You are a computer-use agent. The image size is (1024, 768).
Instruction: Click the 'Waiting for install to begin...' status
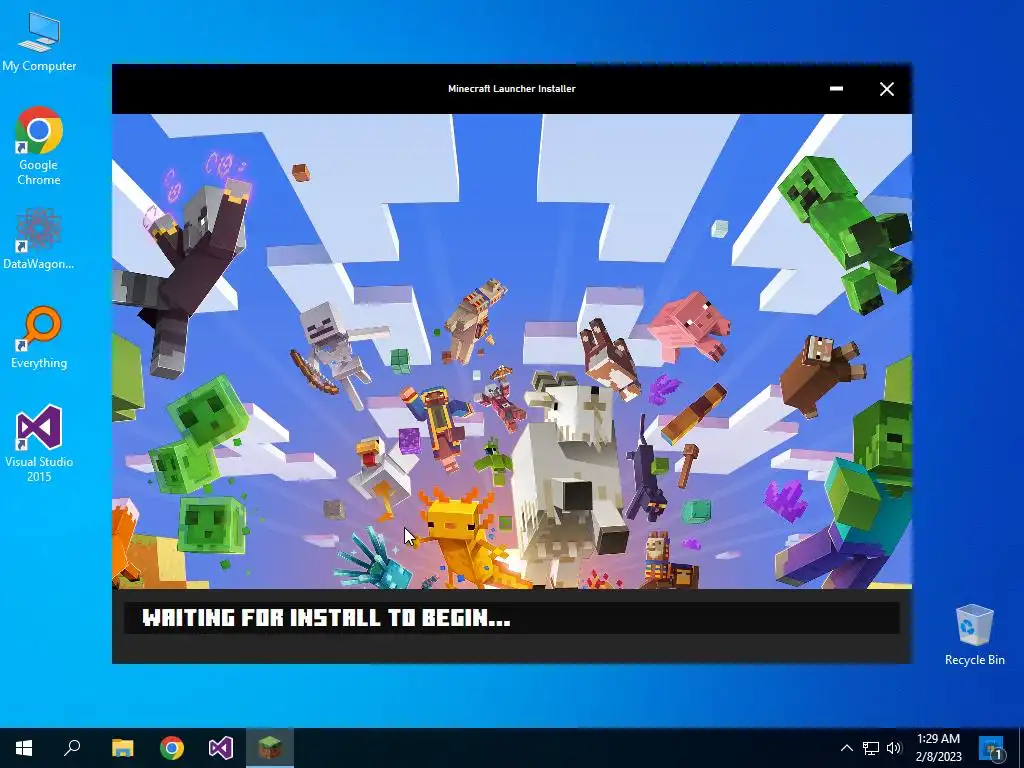click(326, 618)
